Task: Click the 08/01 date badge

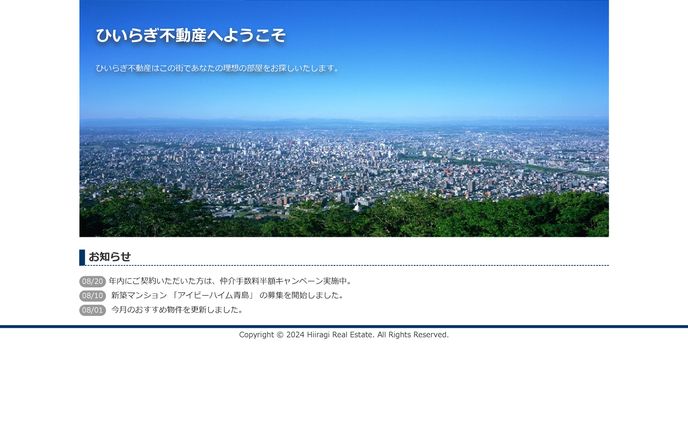Action: [x=93, y=310]
